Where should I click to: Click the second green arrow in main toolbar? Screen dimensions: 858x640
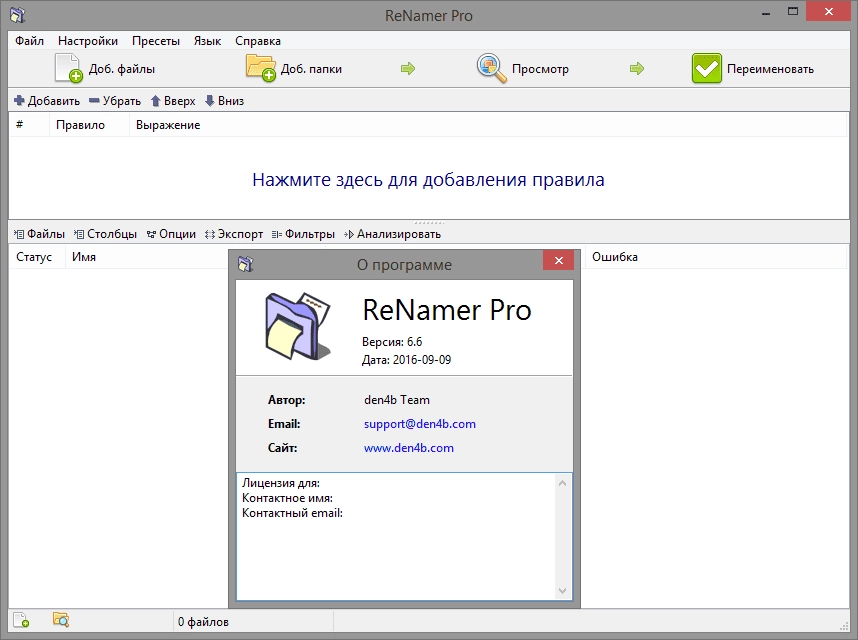[636, 68]
